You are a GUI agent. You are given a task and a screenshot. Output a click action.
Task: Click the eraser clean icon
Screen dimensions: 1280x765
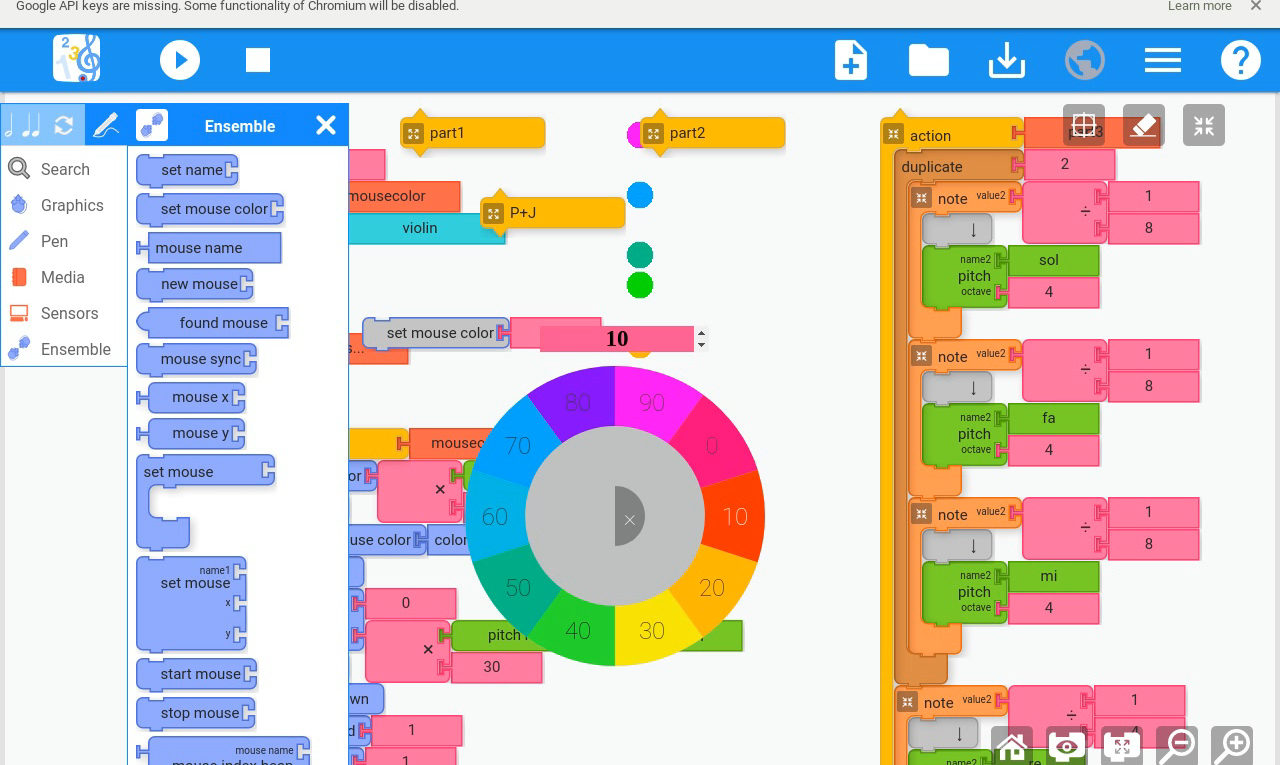click(x=1143, y=125)
